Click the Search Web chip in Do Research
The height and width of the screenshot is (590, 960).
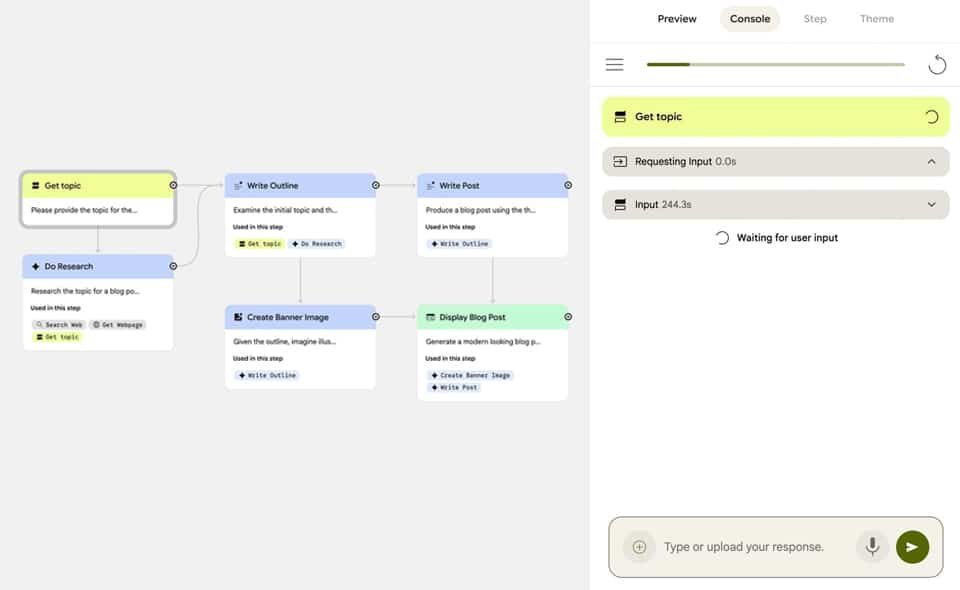(59, 324)
